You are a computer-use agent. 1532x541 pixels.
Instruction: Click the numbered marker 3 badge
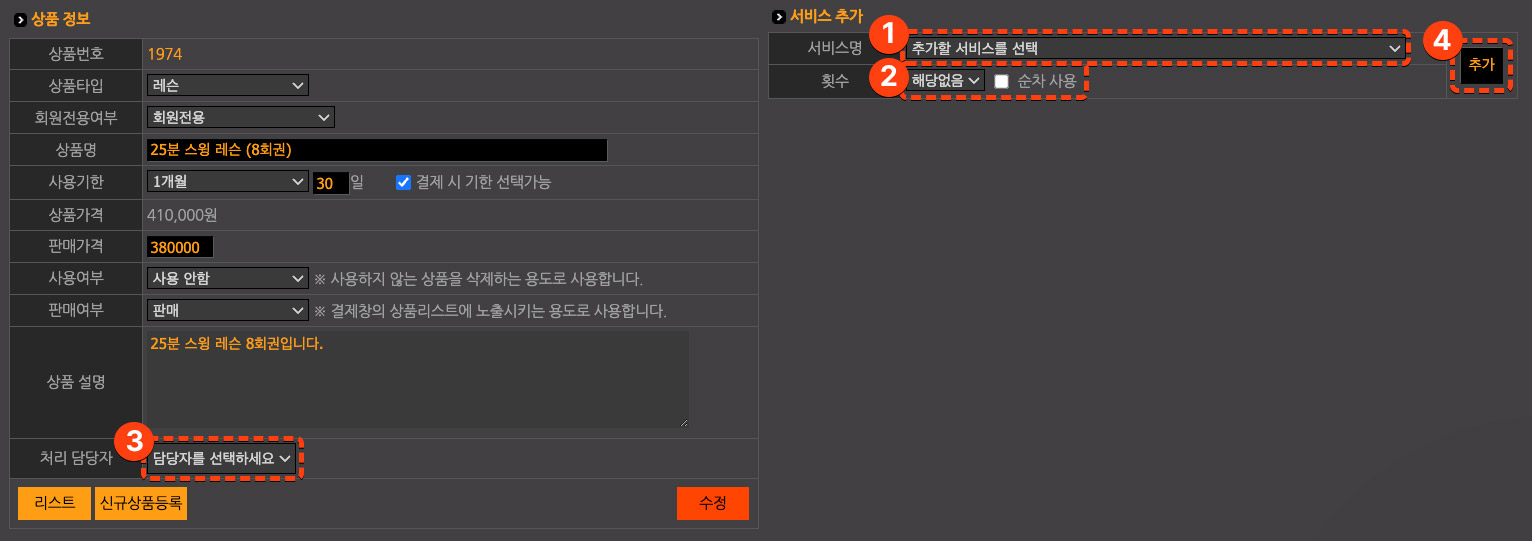pyautogui.click(x=133, y=440)
